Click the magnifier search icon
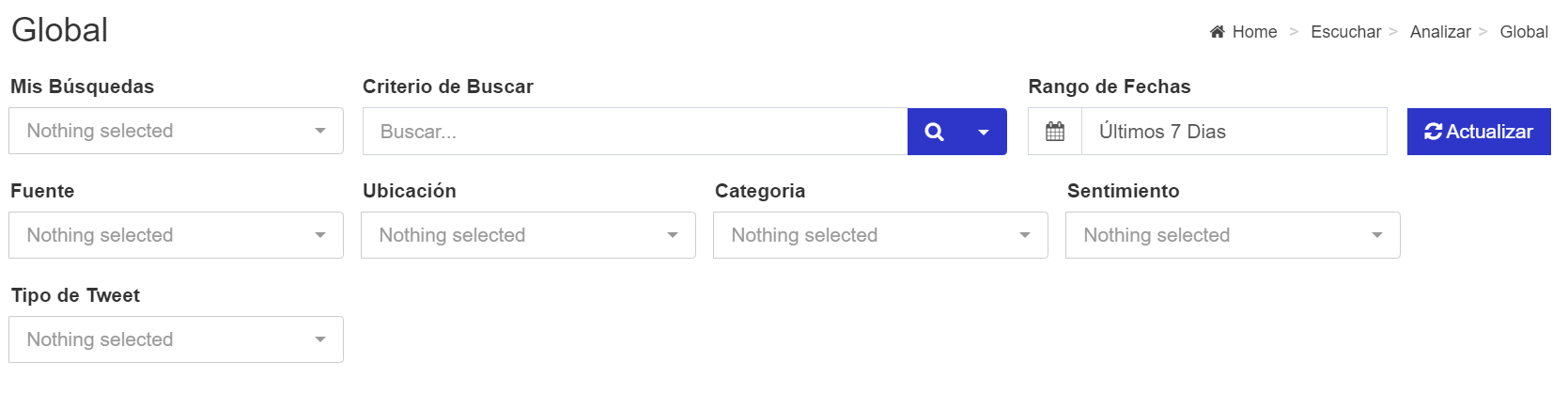Image resolution: width=1568 pixels, height=410 pixels. point(934,132)
